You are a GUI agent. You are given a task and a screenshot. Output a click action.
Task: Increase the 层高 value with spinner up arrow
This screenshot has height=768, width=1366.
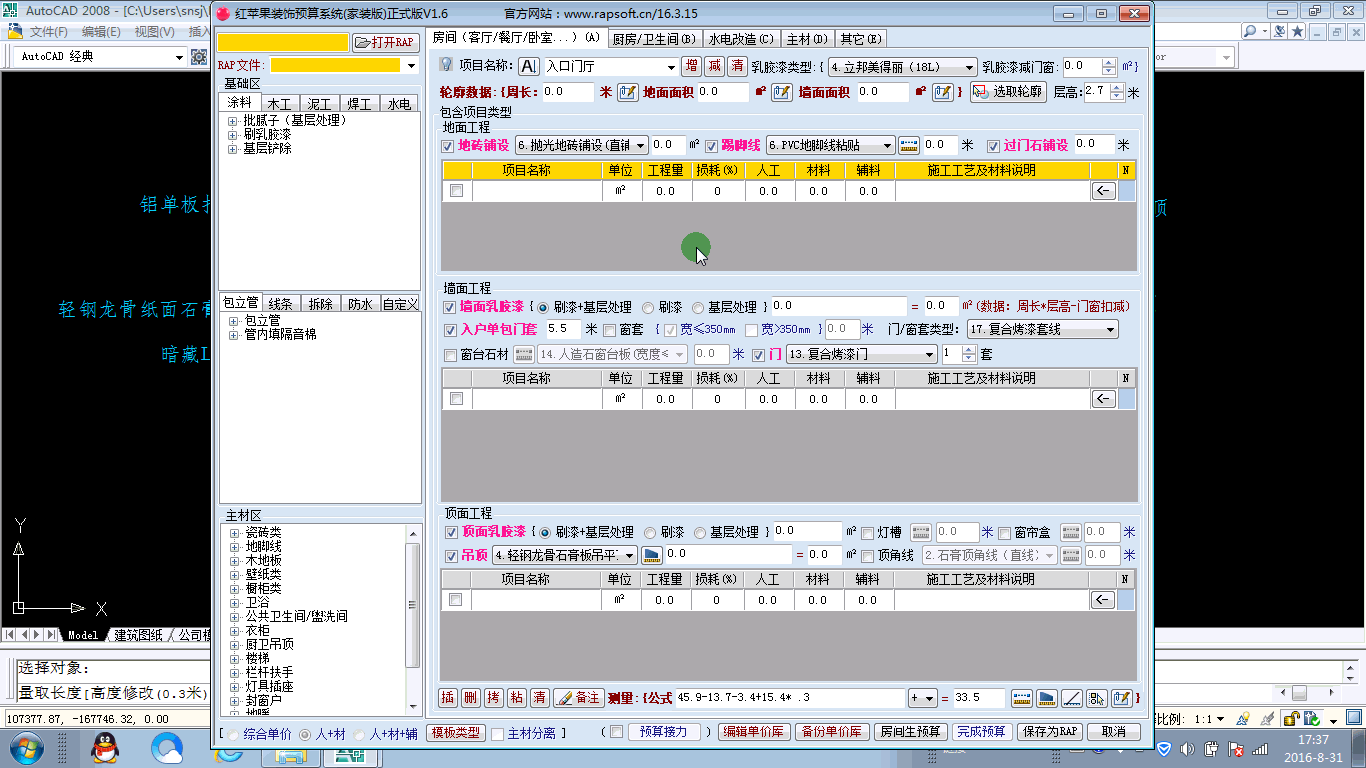coord(1116,88)
